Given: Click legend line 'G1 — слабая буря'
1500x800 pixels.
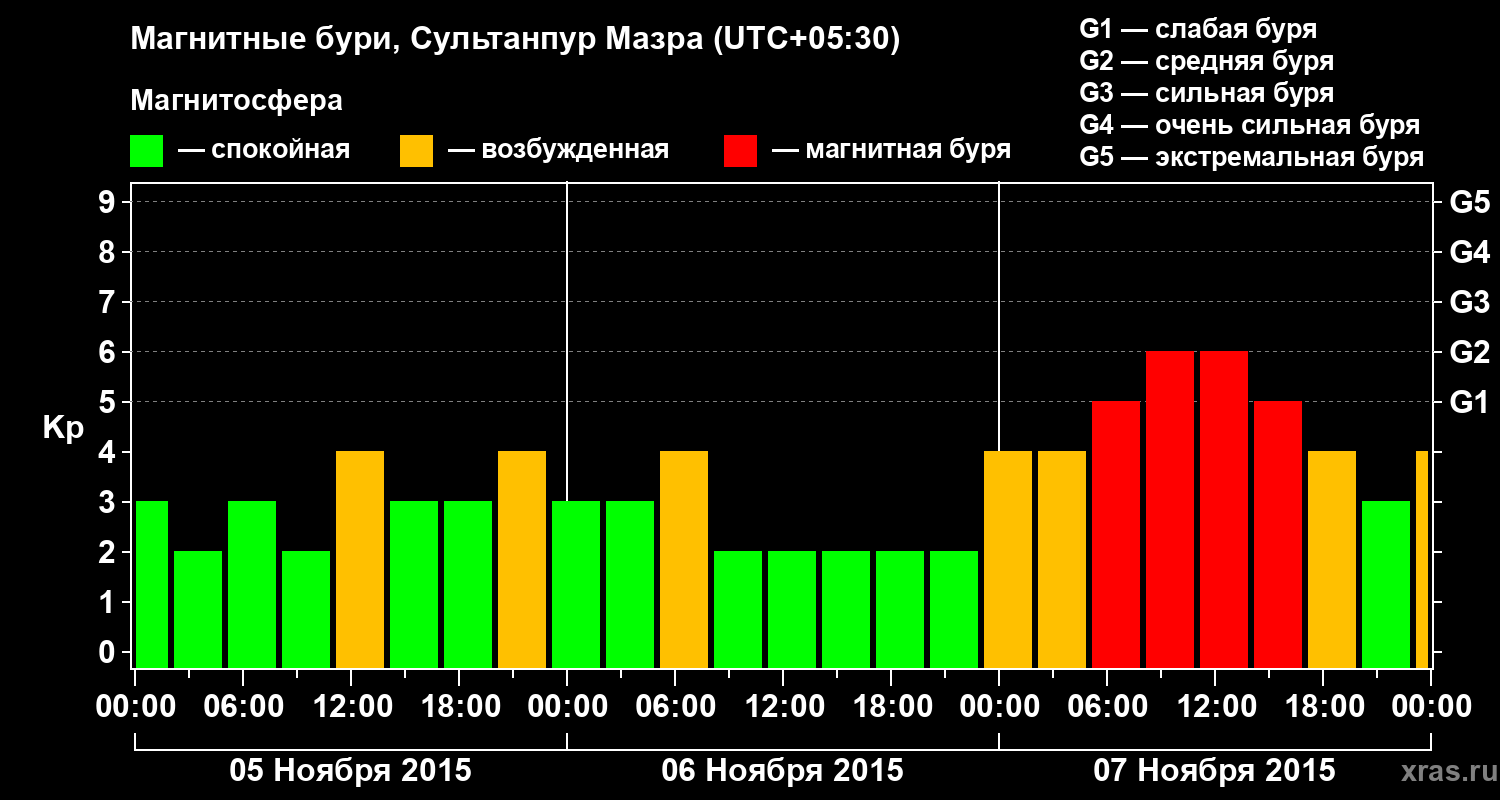Looking at the screenshot, I should pos(1198,28).
